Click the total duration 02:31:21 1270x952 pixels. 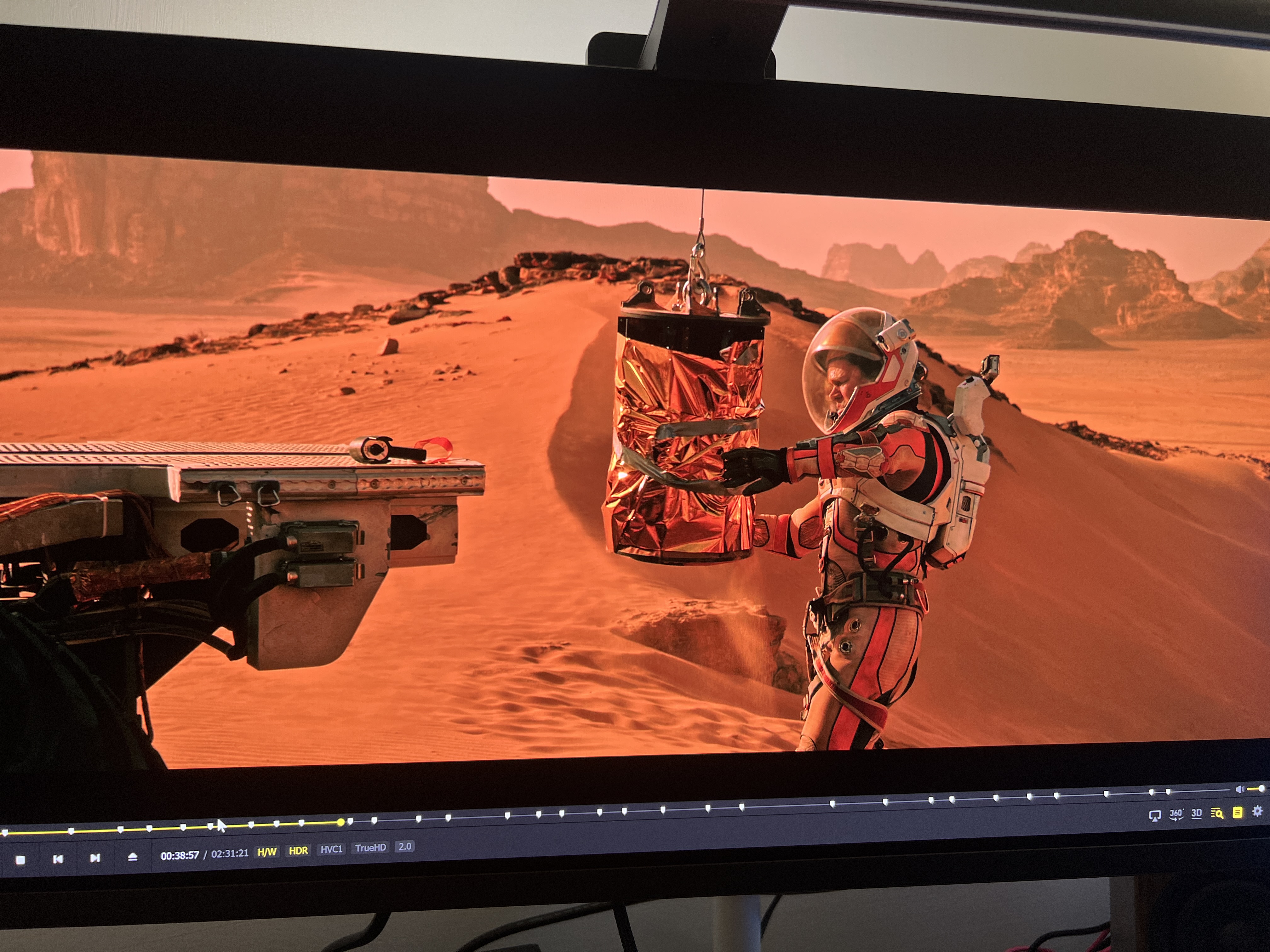click(x=230, y=853)
